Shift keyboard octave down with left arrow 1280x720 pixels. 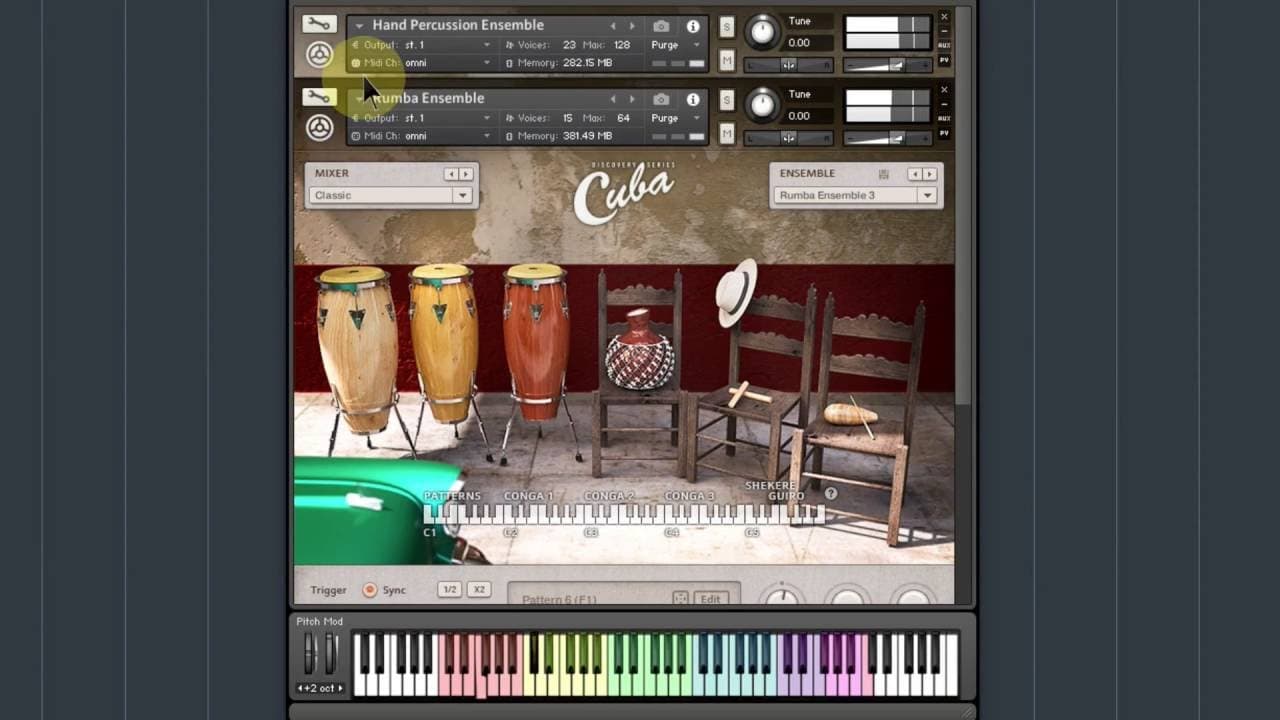(x=301, y=688)
